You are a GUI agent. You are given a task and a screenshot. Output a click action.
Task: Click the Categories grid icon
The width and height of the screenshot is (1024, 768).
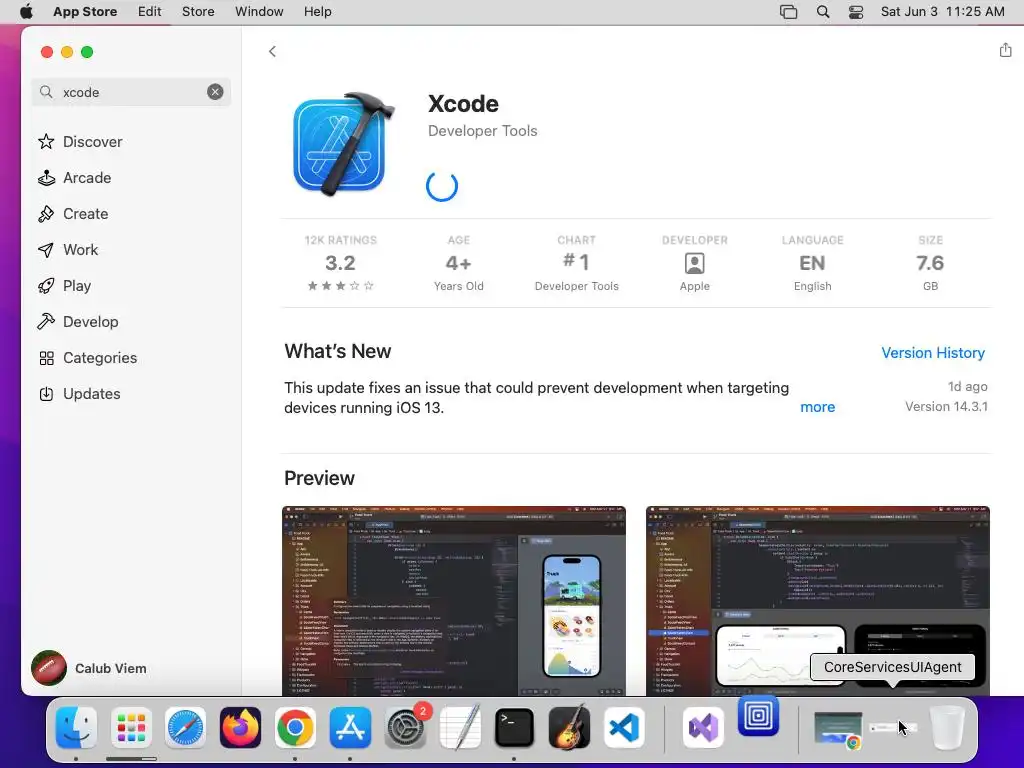click(46, 358)
